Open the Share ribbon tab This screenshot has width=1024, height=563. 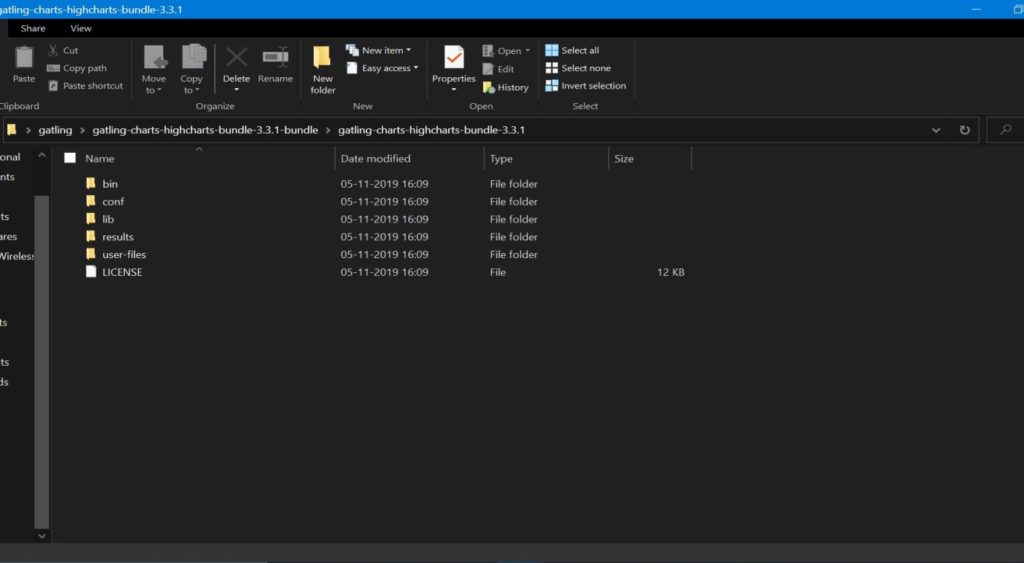click(33, 28)
